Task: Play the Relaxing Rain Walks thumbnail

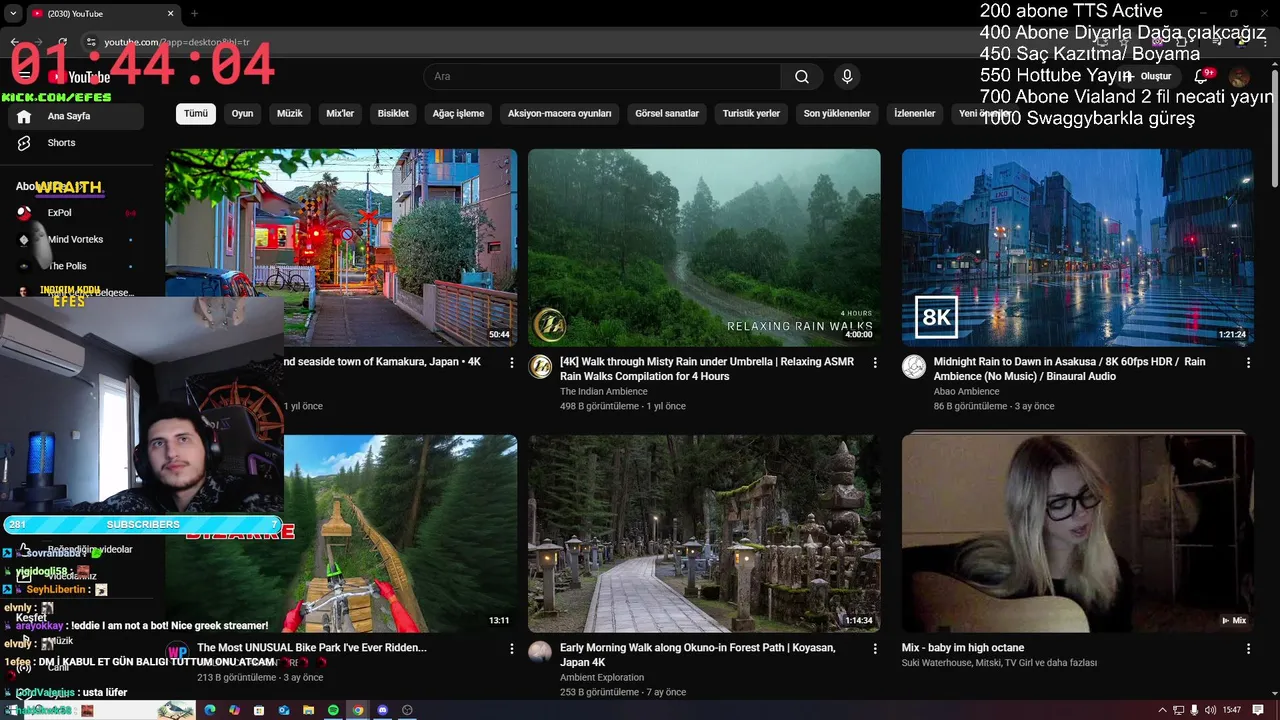Action: point(704,247)
